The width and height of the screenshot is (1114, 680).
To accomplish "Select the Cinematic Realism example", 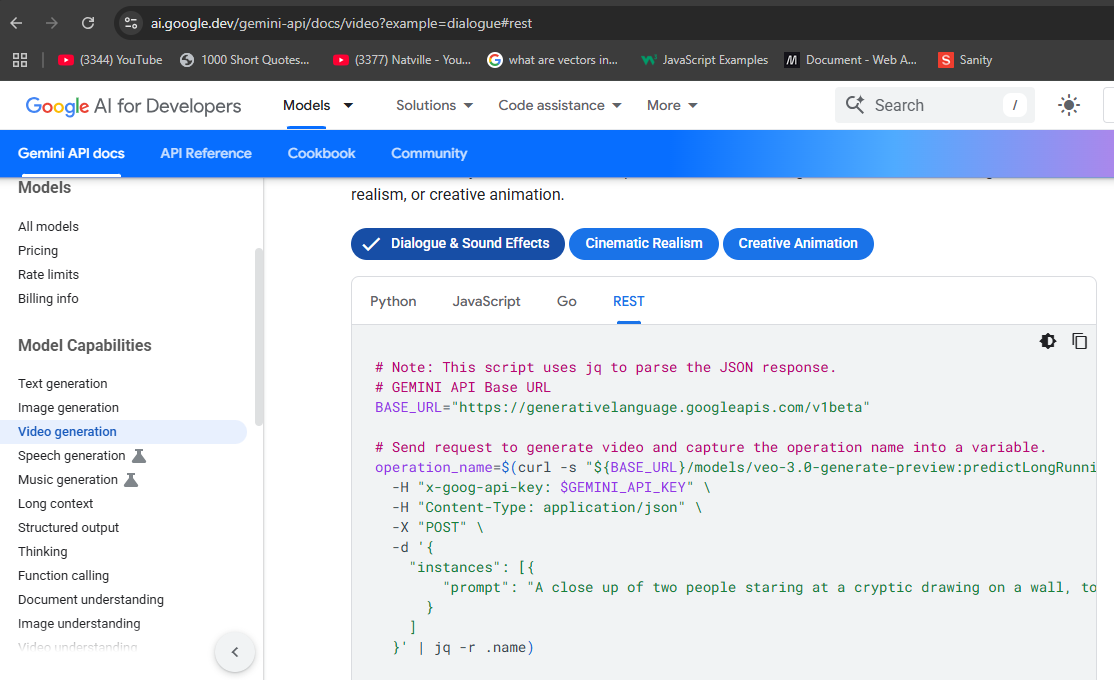I will 644,244.
